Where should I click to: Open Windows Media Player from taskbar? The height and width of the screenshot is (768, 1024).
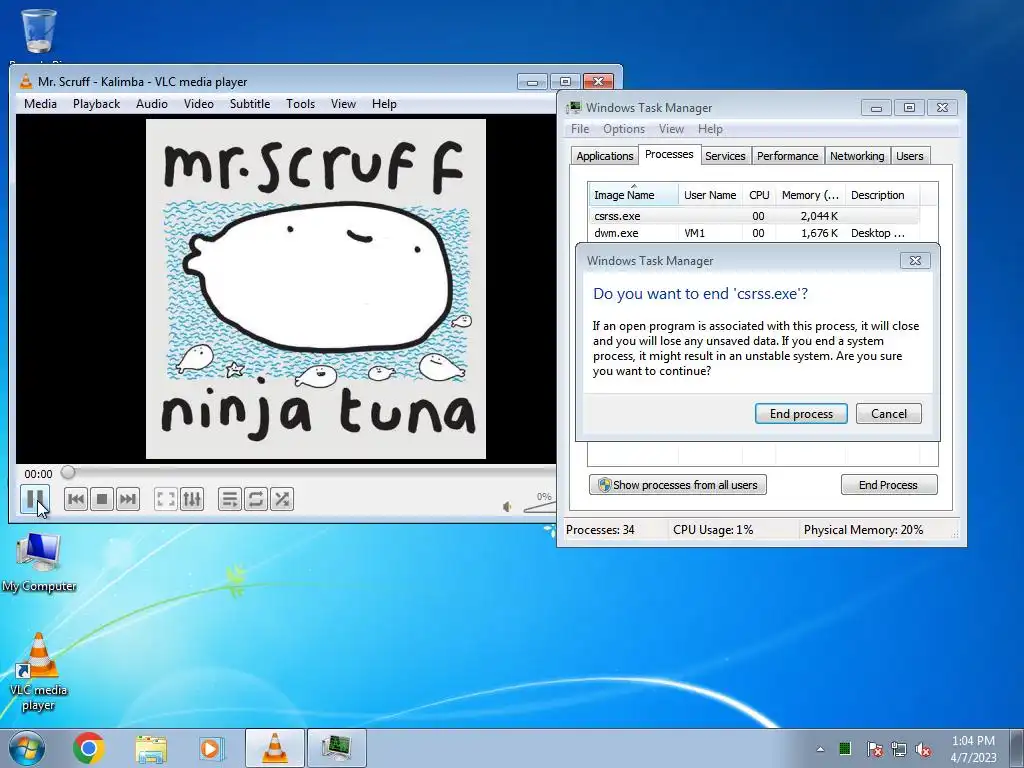[211, 748]
